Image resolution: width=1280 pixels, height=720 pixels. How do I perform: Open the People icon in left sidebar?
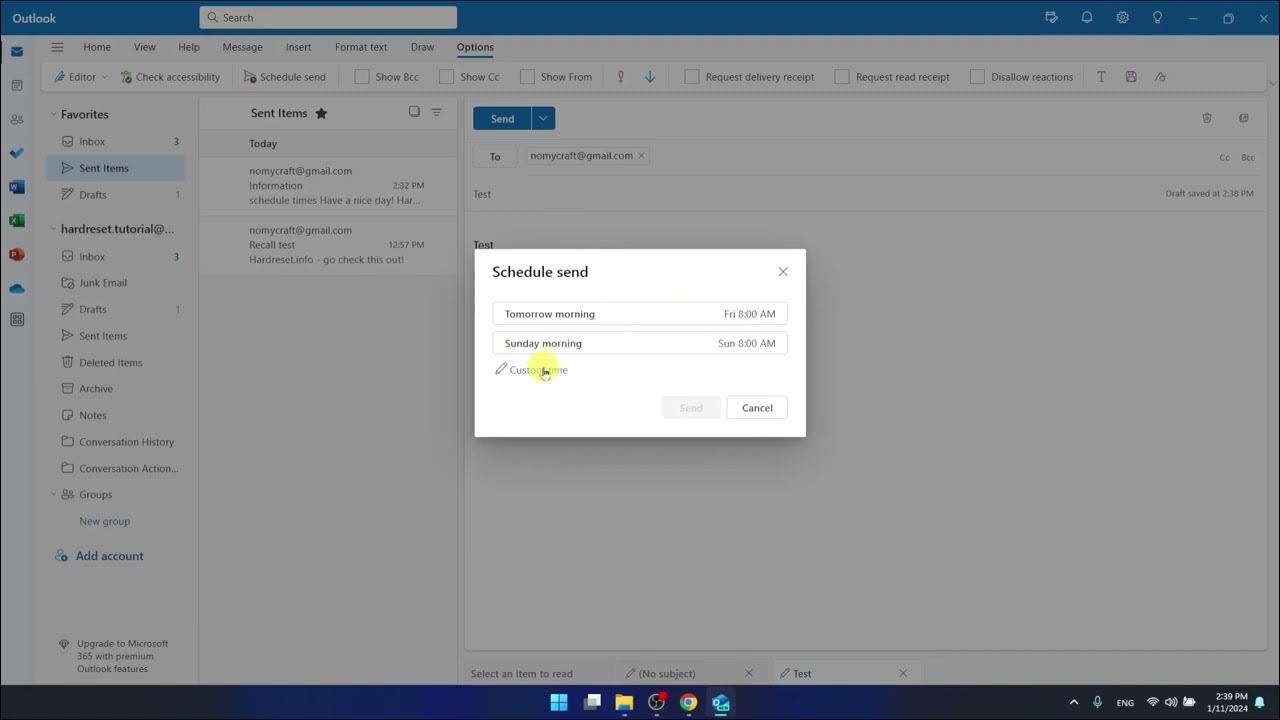(17, 120)
